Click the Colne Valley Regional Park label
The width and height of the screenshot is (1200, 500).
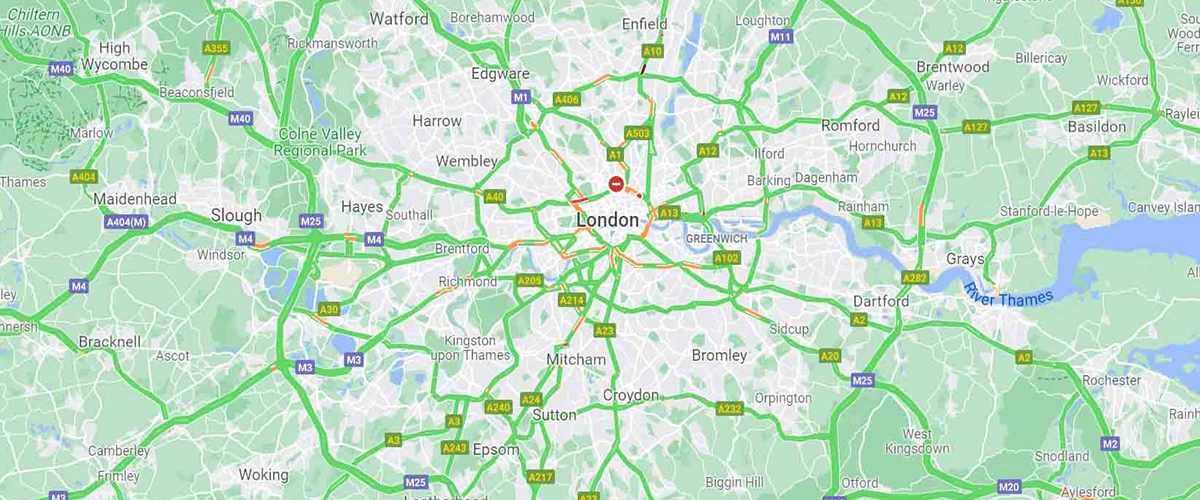click(x=320, y=143)
